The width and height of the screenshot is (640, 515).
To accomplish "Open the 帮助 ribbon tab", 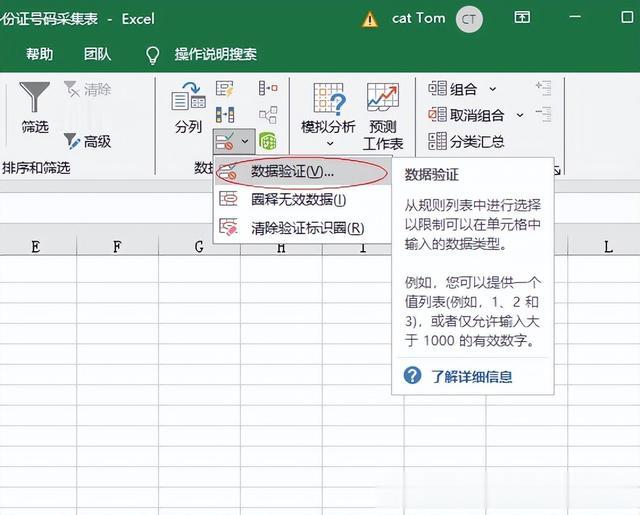I will tap(40, 54).
